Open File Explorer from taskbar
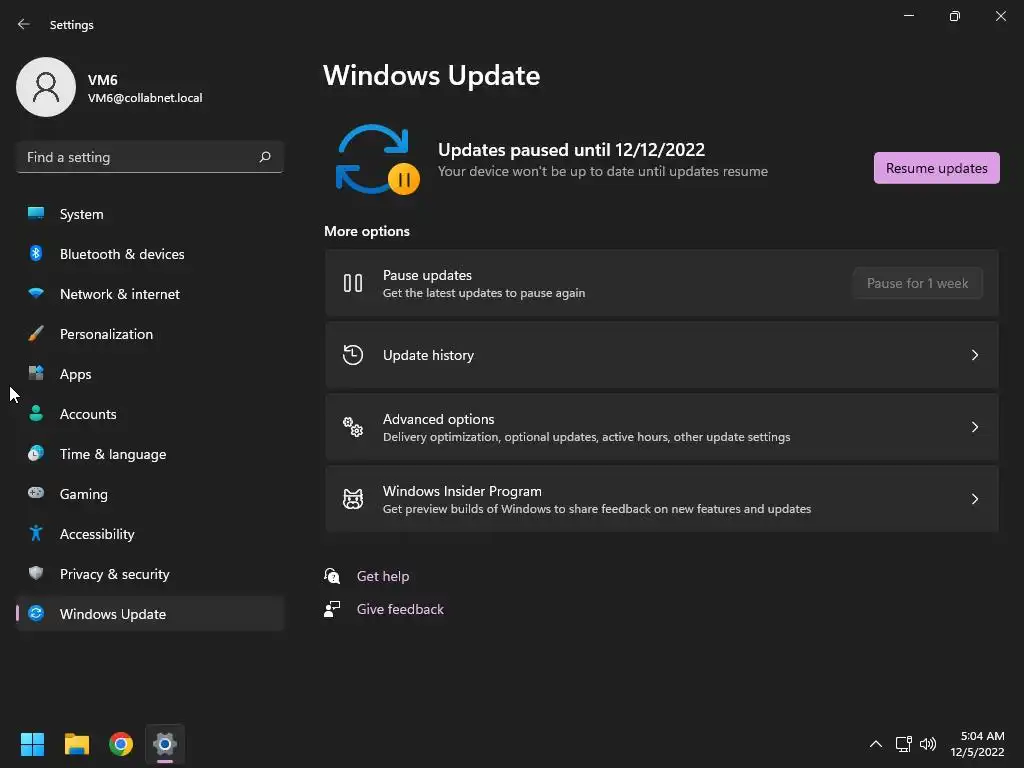 76,744
